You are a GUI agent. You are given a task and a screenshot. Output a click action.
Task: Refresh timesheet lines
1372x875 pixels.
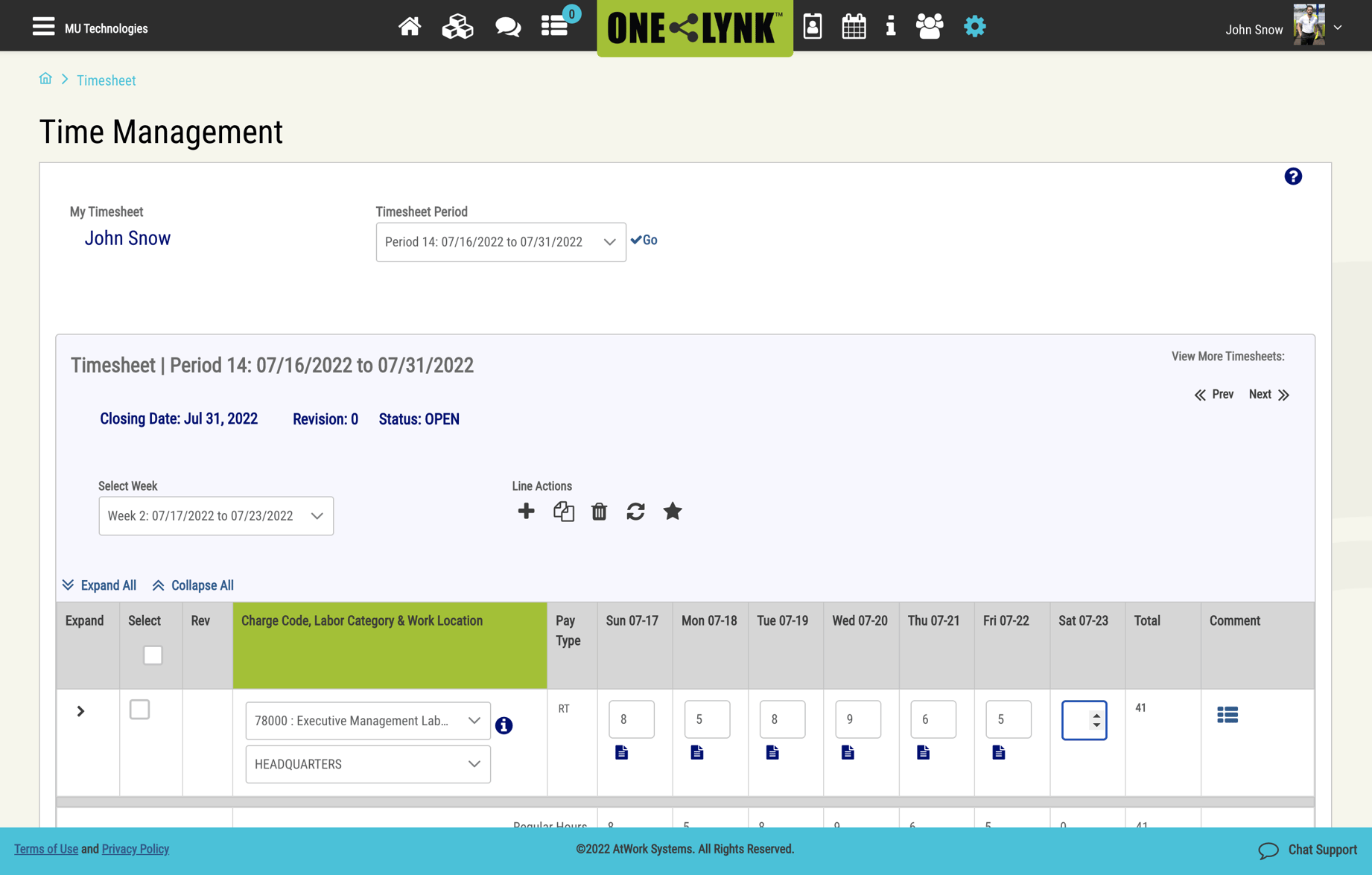(635, 512)
